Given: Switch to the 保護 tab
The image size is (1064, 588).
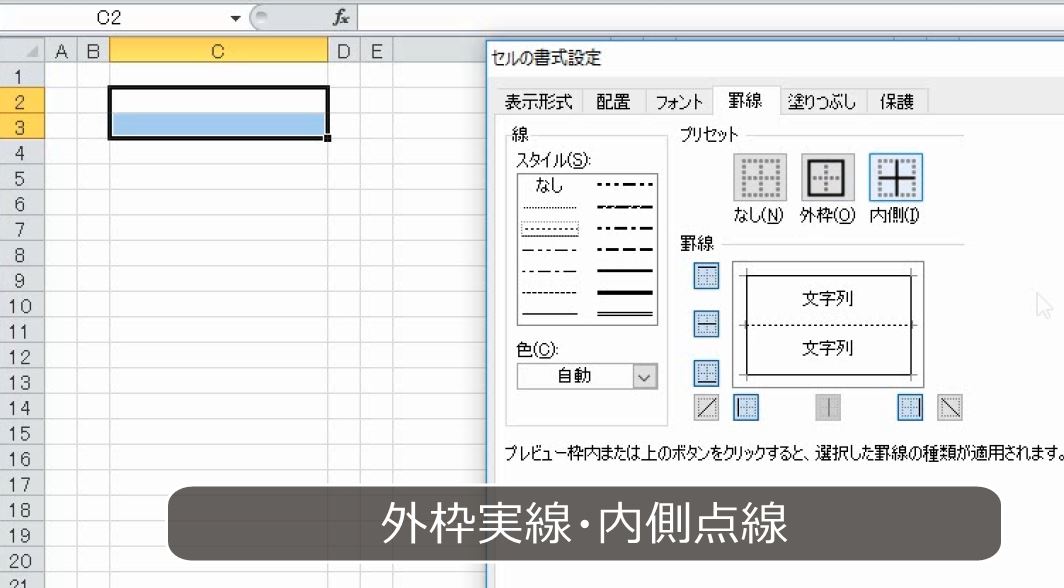Looking at the screenshot, I should 897,102.
